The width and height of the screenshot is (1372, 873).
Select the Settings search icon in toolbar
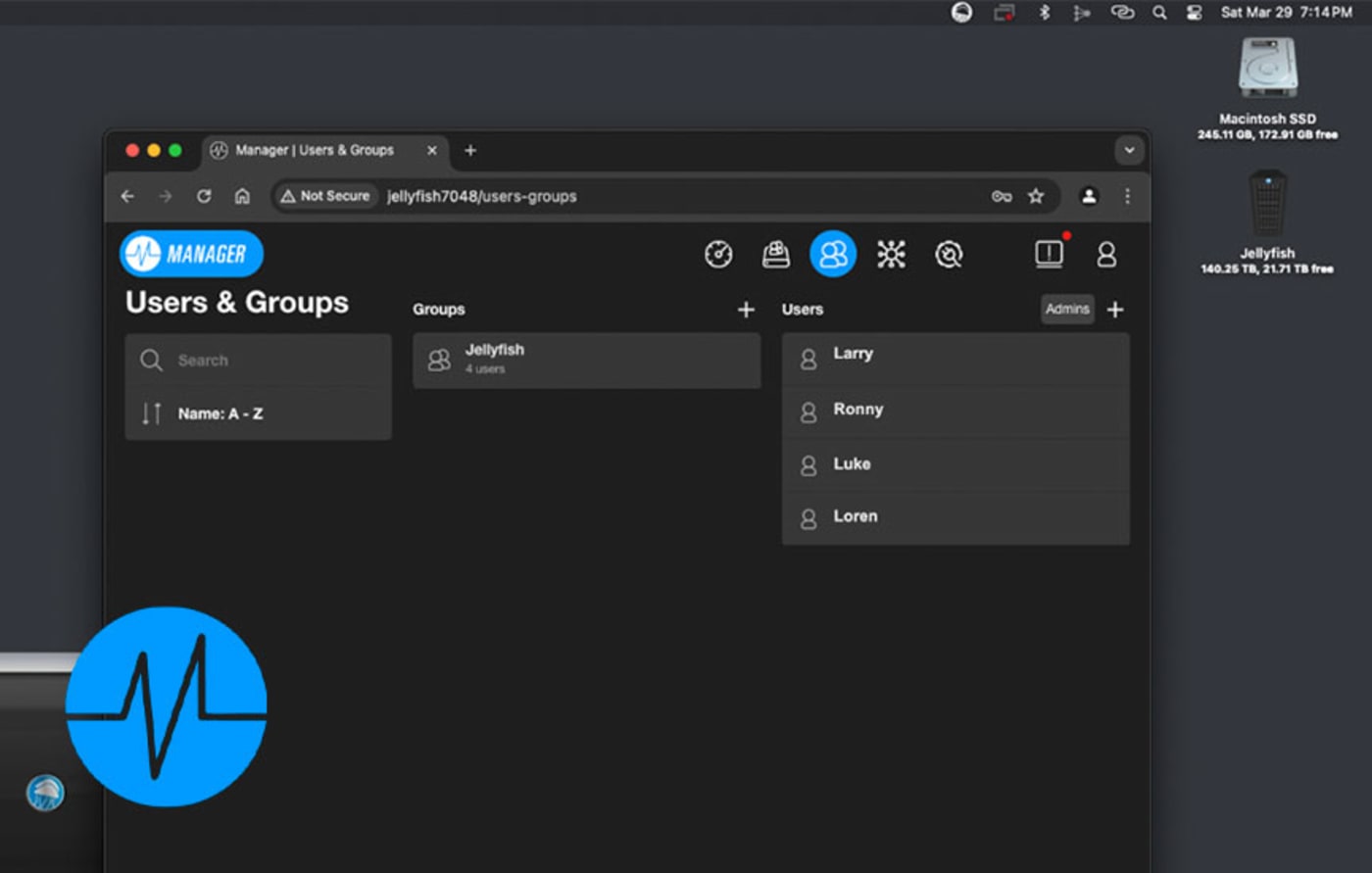[x=949, y=254]
